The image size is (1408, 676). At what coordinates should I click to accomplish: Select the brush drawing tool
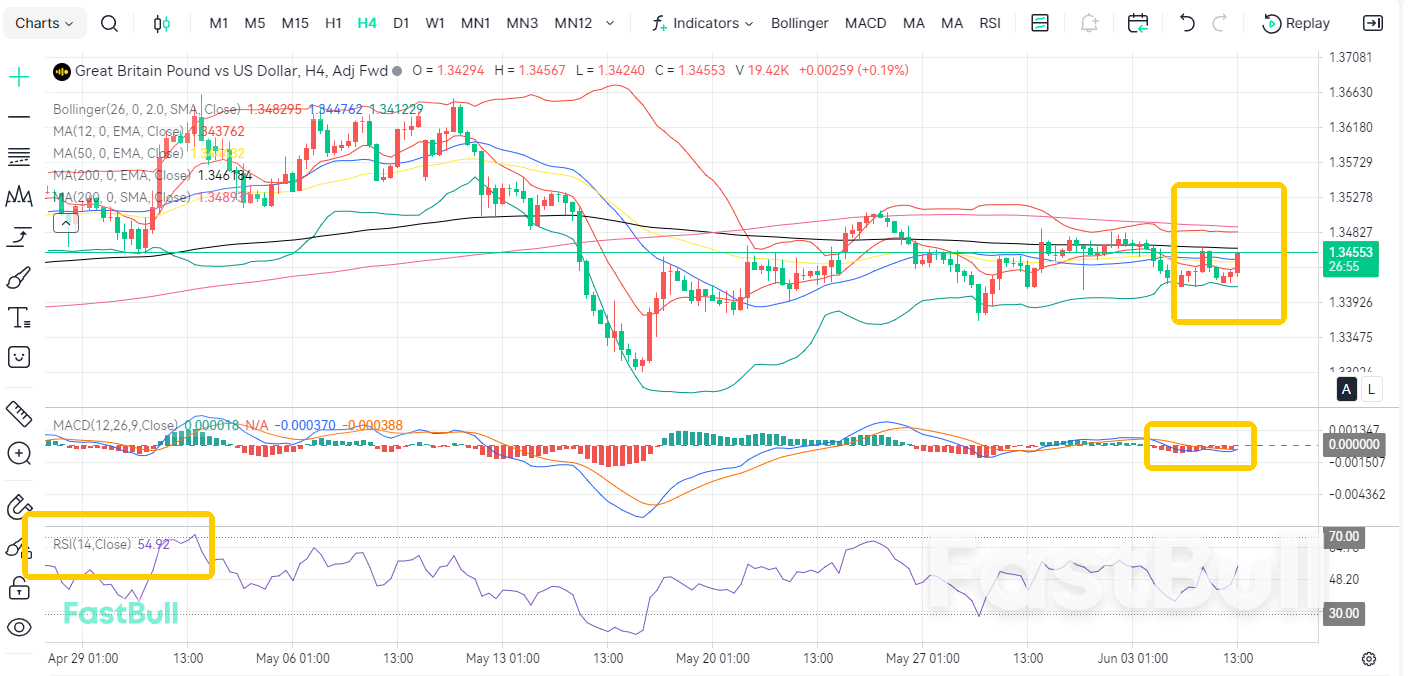pyautogui.click(x=19, y=277)
